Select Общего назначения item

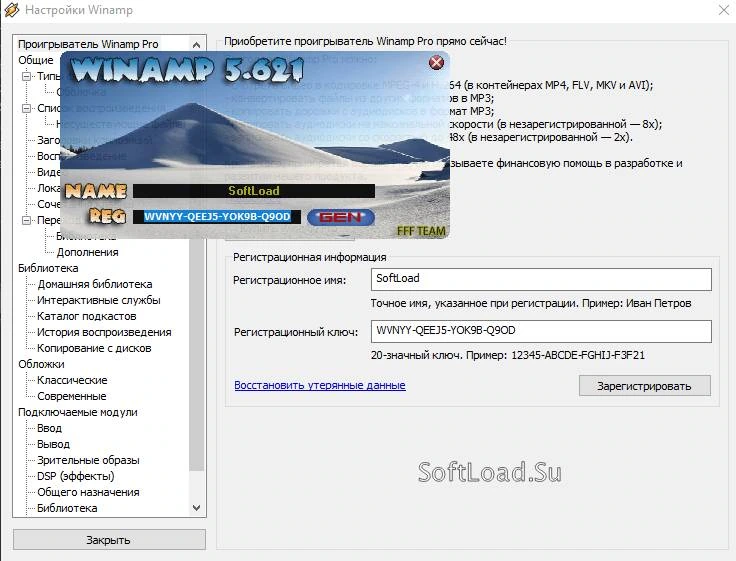[88, 492]
